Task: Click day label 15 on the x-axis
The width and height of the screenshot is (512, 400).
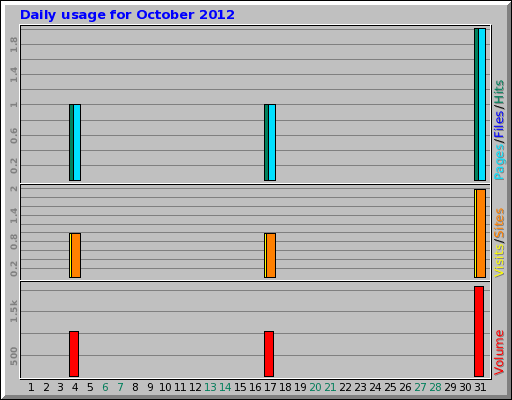Action: pos(240,387)
